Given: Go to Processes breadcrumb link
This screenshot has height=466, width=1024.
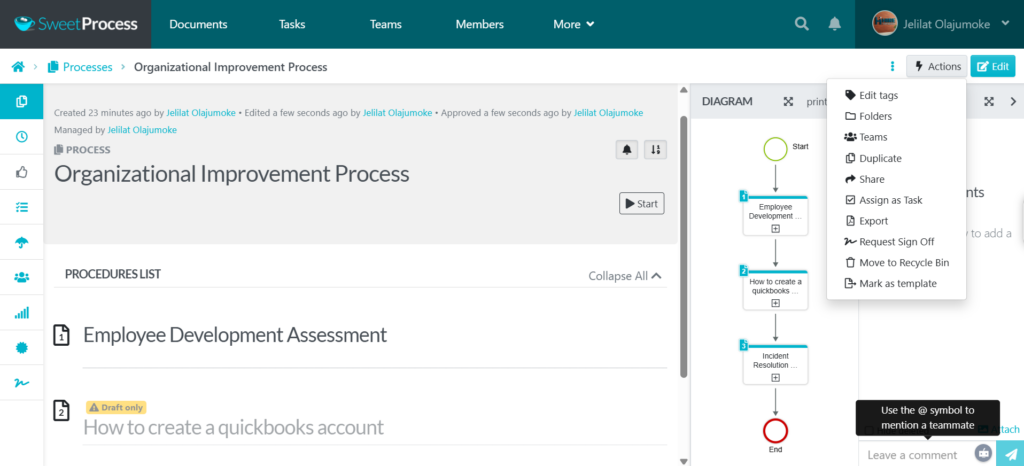Looking at the screenshot, I should pos(88,67).
